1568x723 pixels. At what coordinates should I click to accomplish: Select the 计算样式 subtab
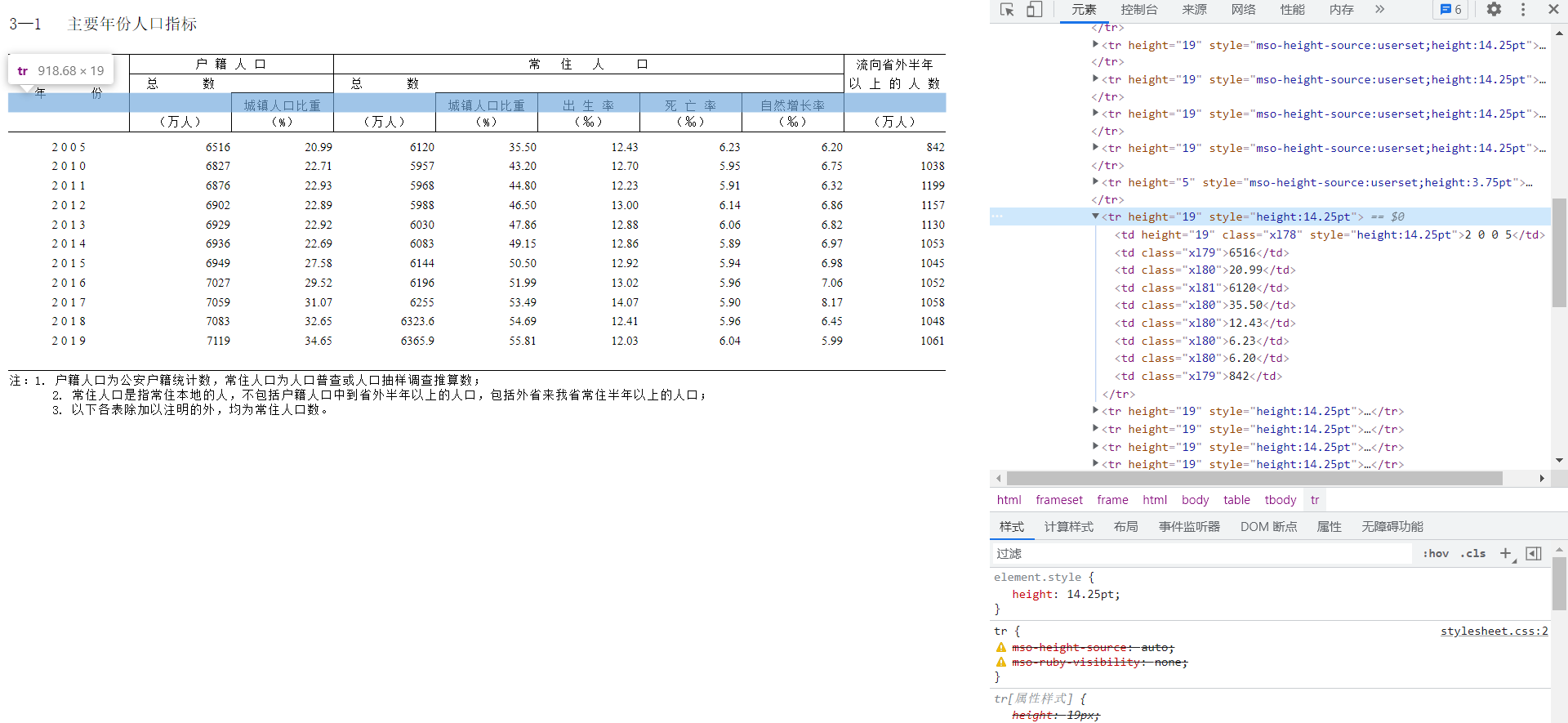point(1068,527)
